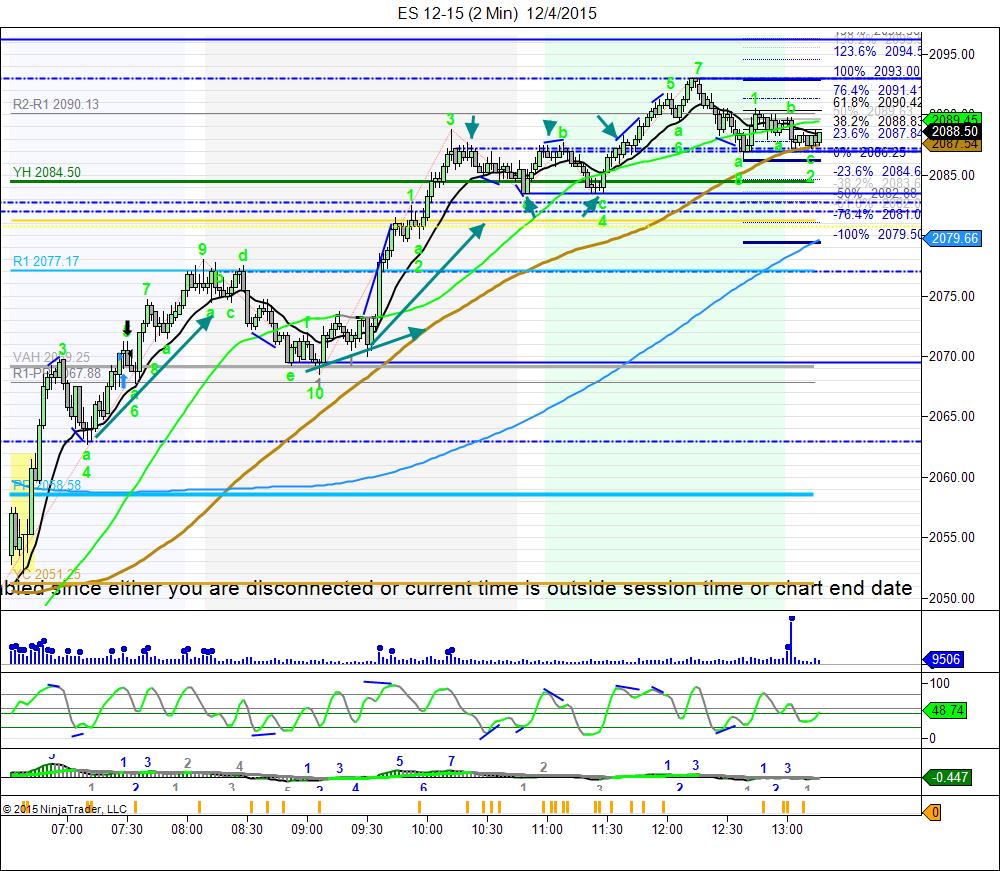Click 2060.00 on the price axis
This screenshot has width=1000, height=871.
coord(952,477)
